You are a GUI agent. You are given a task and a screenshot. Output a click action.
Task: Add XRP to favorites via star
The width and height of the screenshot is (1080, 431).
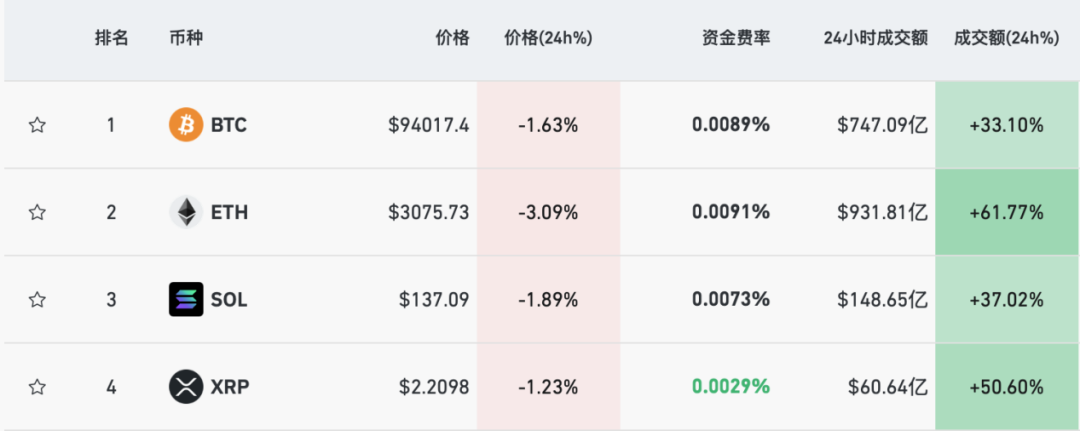[x=37, y=387]
